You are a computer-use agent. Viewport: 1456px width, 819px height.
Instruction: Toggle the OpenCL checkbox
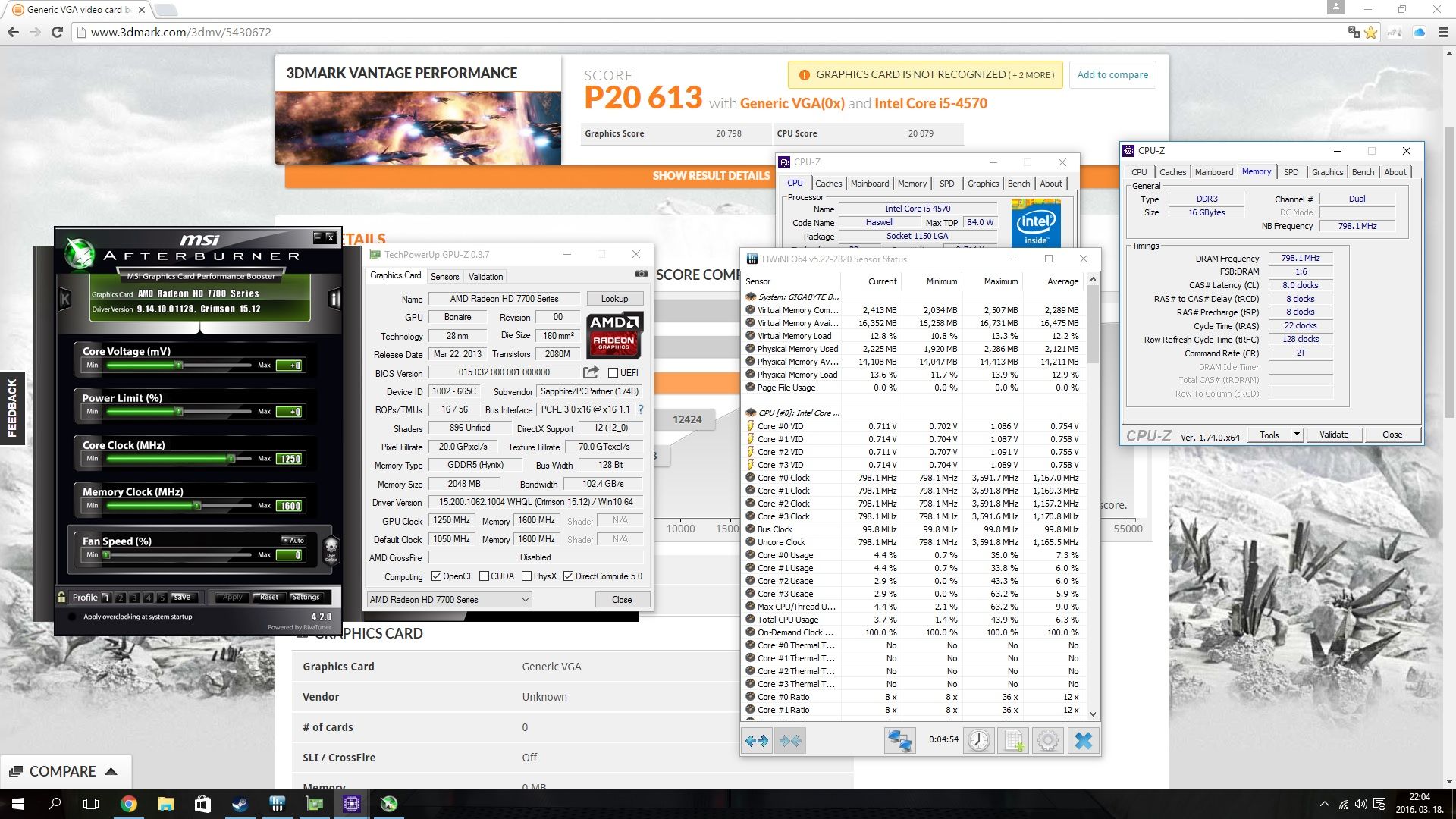click(x=436, y=576)
